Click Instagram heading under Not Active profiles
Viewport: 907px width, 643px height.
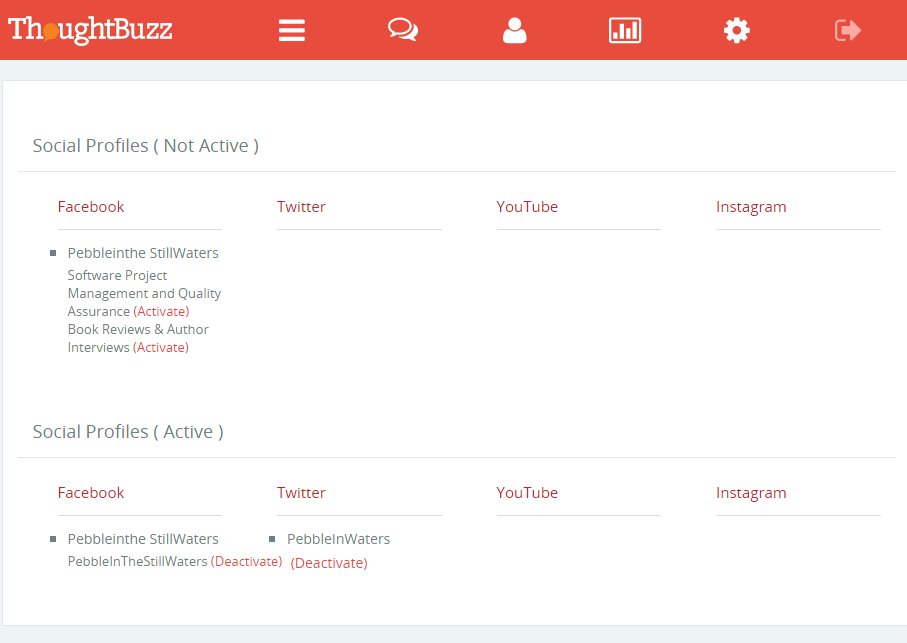751,207
